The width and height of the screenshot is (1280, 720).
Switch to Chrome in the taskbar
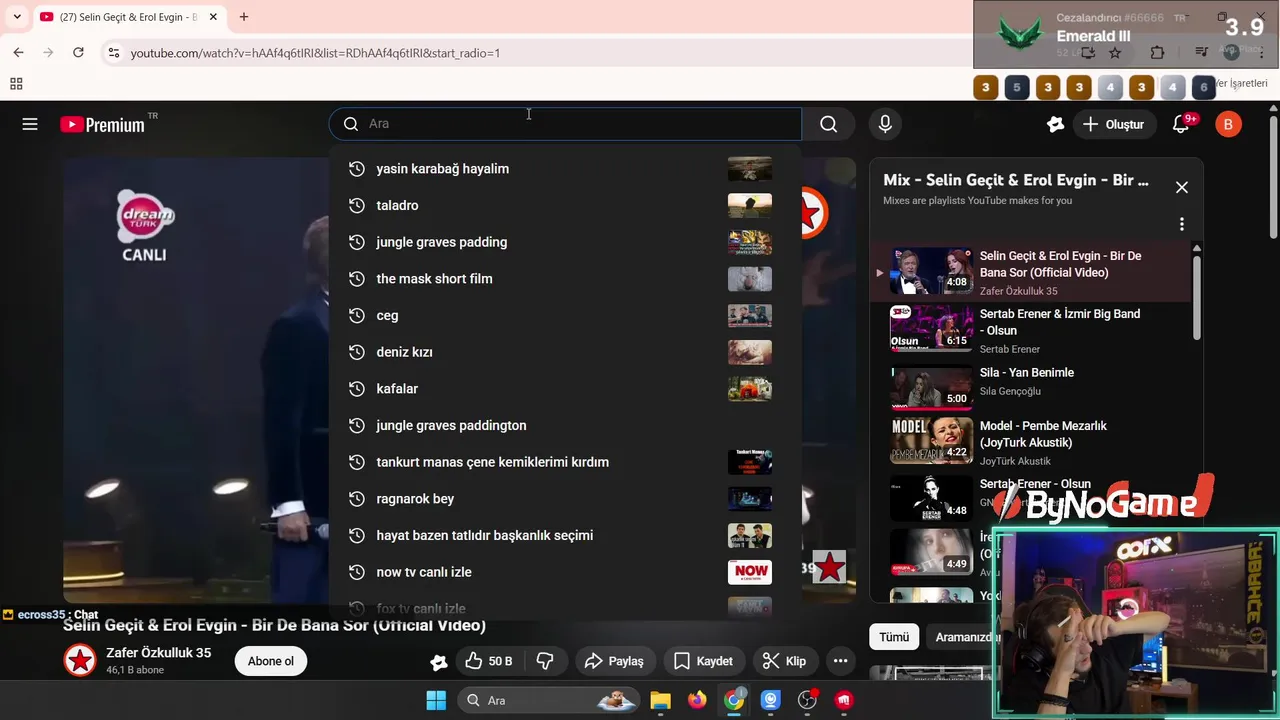coord(734,700)
